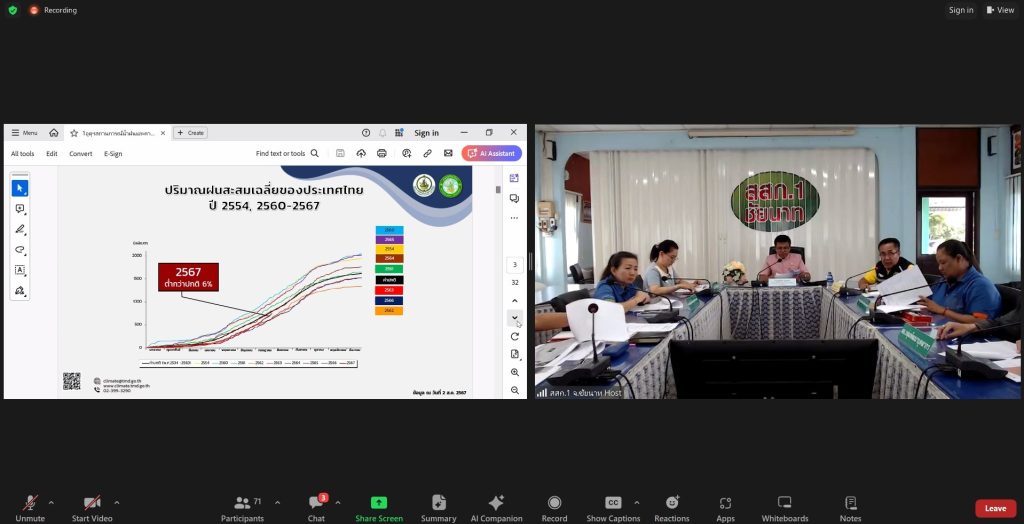
Task: Open the Acrobat apps grid icon
Action: tap(399, 133)
